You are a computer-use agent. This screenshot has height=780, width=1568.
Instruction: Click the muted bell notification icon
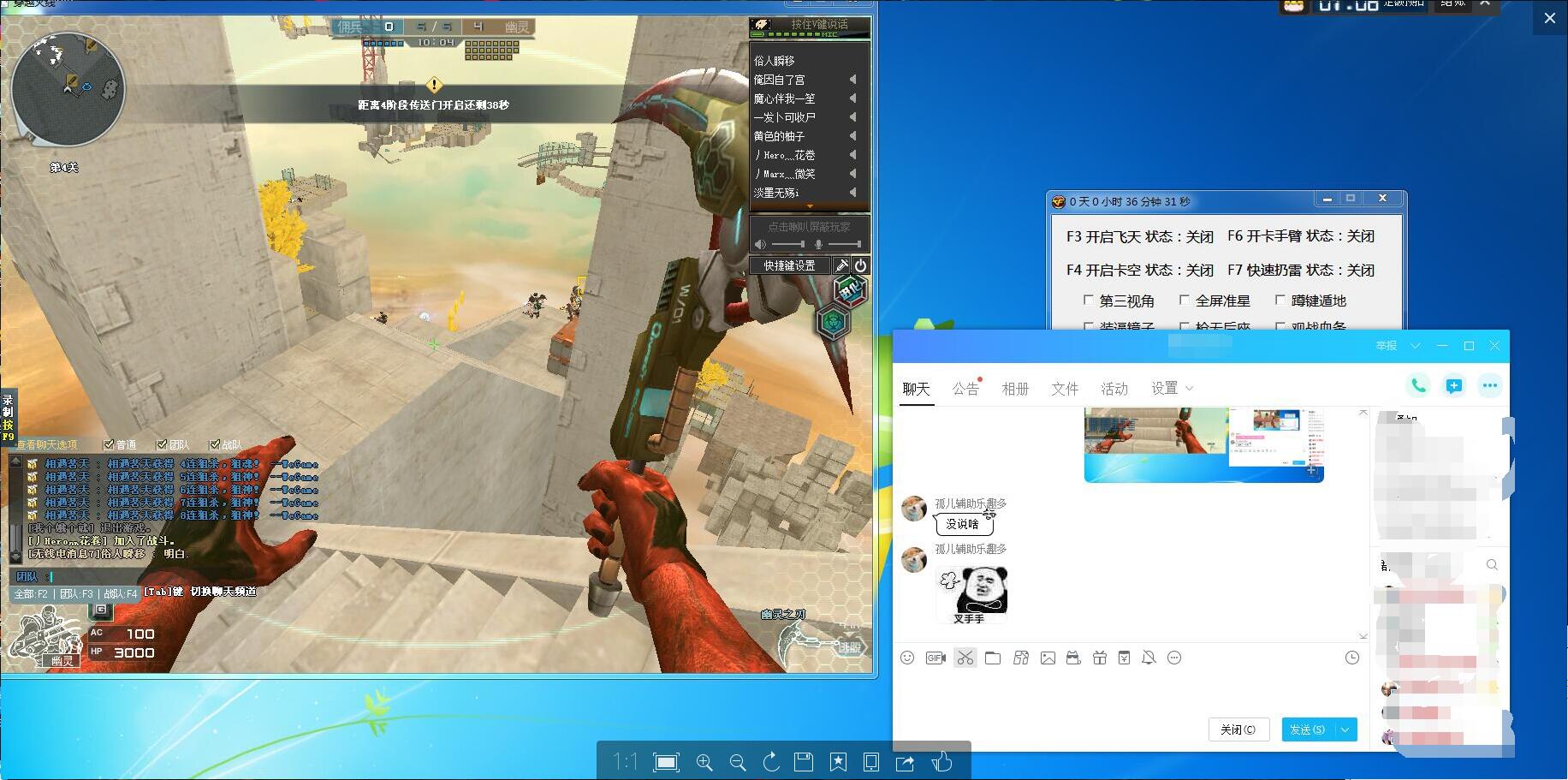point(1149,658)
